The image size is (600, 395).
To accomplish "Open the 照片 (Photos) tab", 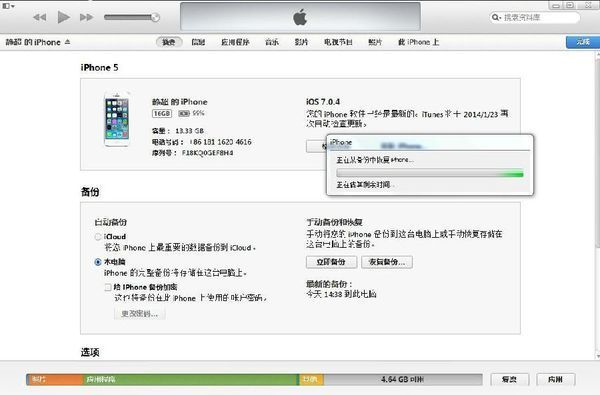I will coord(375,42).
